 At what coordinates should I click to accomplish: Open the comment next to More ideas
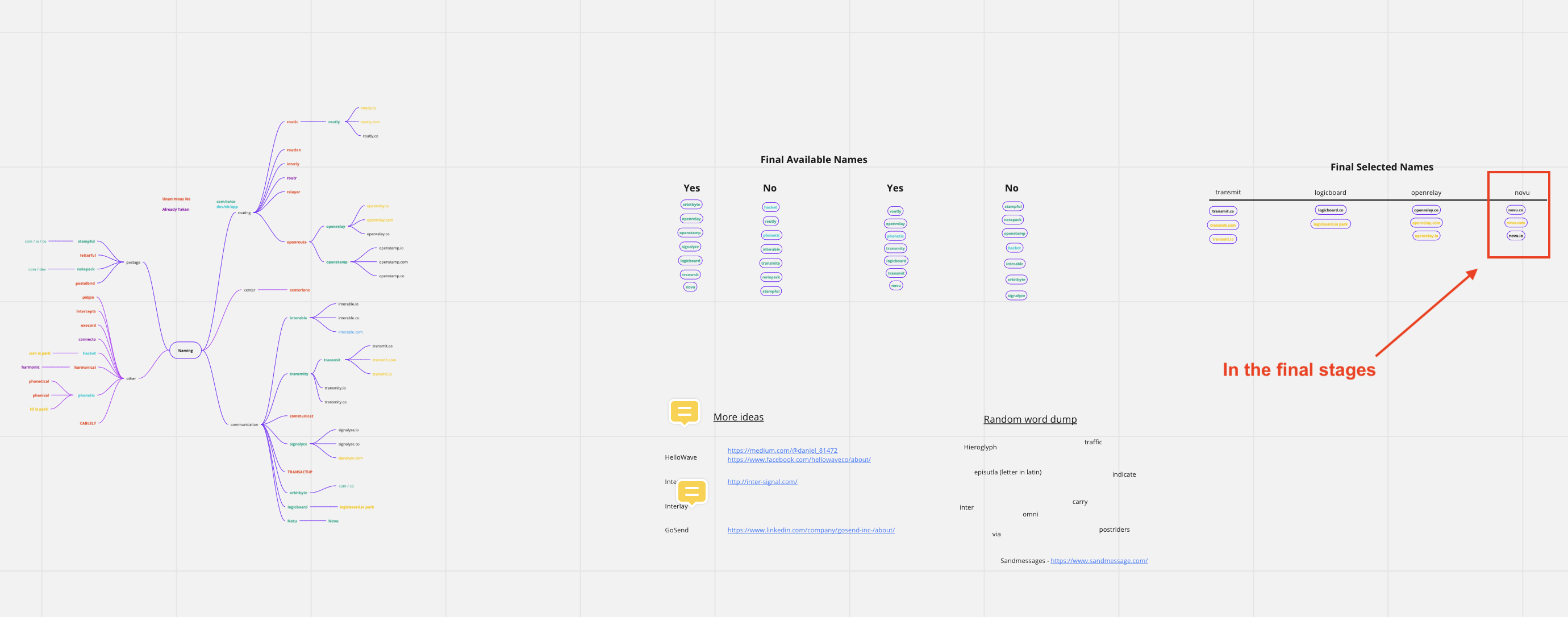click(x=684, y=412)
